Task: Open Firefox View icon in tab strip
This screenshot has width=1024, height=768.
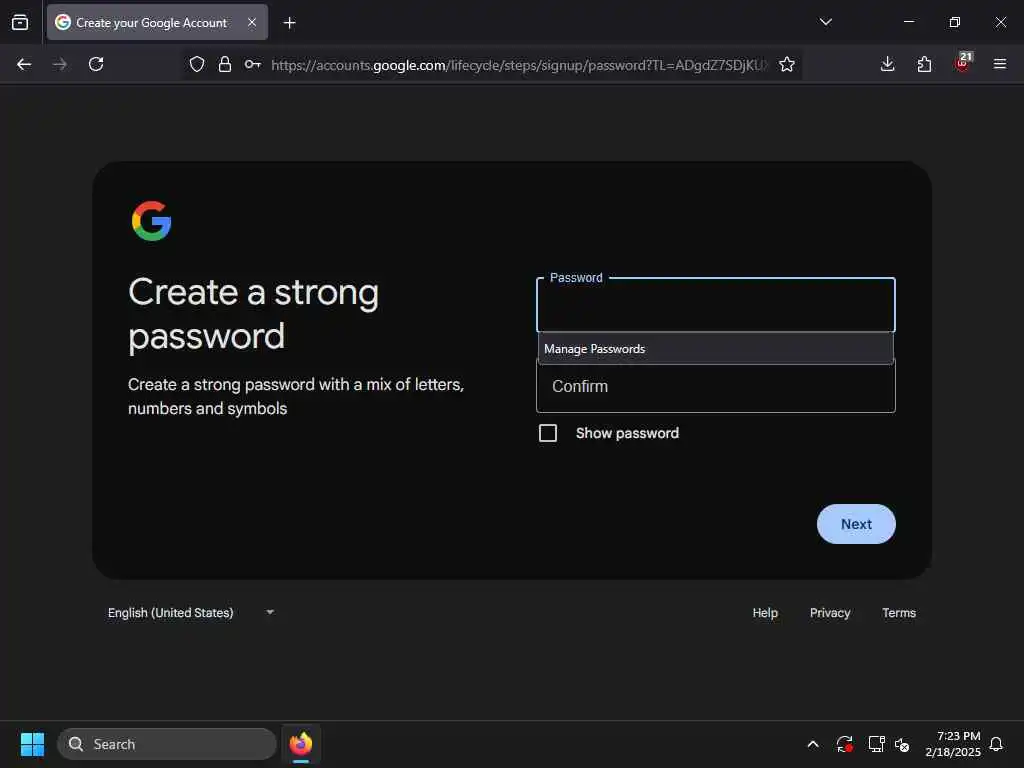Action: (20, 22)
